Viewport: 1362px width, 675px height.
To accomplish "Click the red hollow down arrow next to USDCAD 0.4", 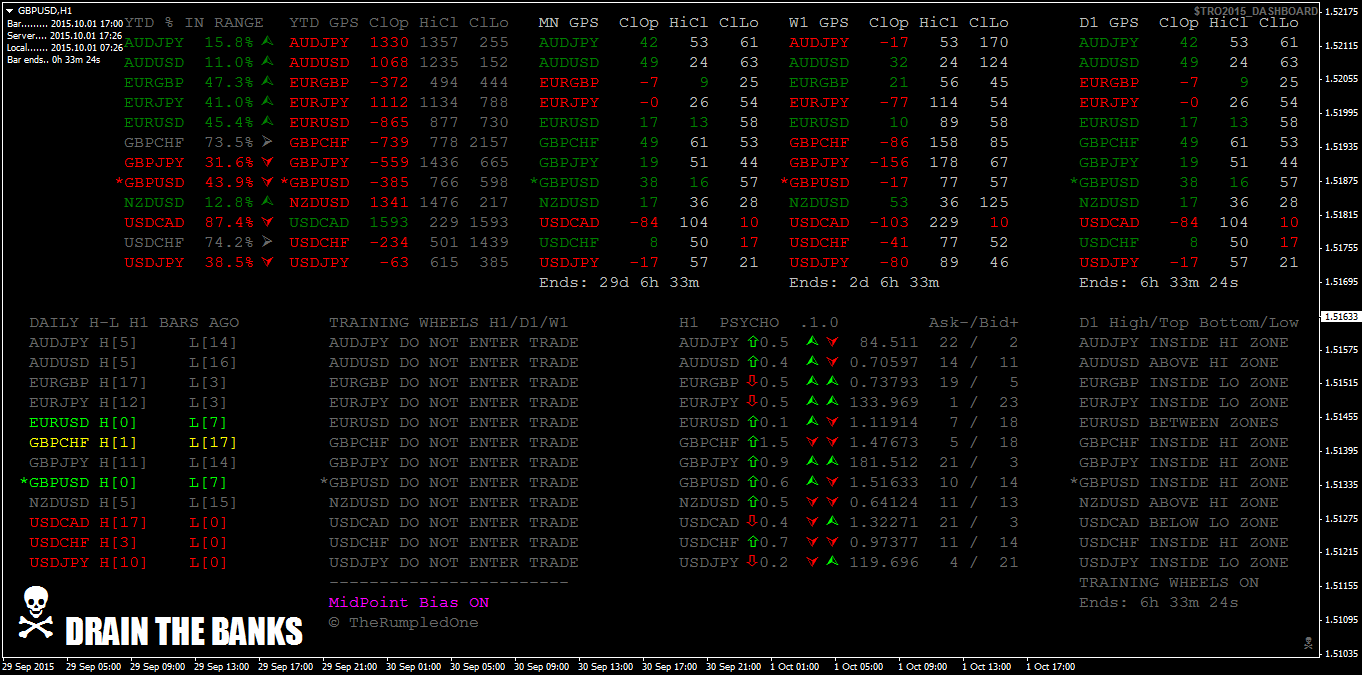I will (752, 522).
